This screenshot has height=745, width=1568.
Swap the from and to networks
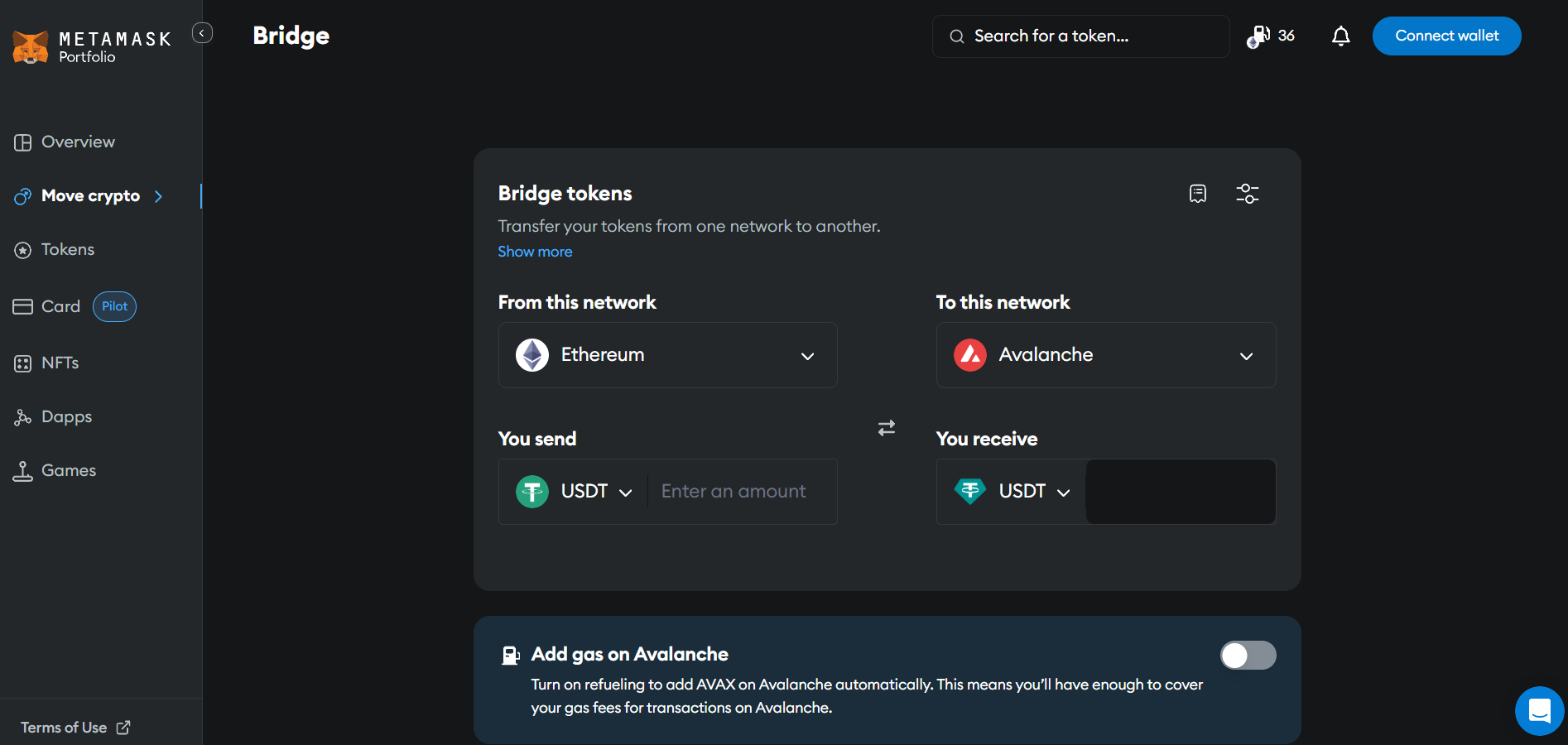[887, 428]
